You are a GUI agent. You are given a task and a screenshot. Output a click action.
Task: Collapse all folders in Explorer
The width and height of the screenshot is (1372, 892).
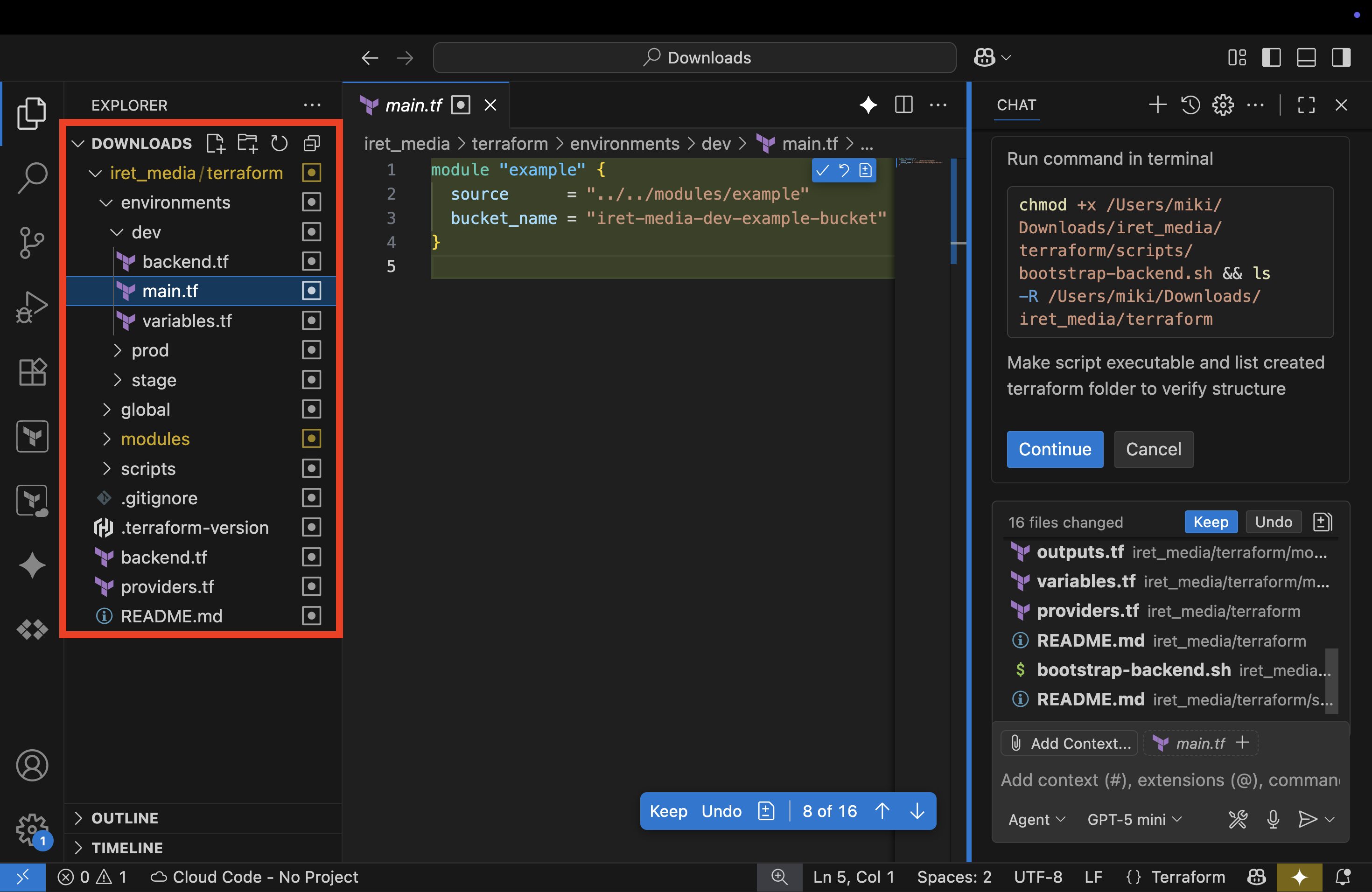[312, 144]
